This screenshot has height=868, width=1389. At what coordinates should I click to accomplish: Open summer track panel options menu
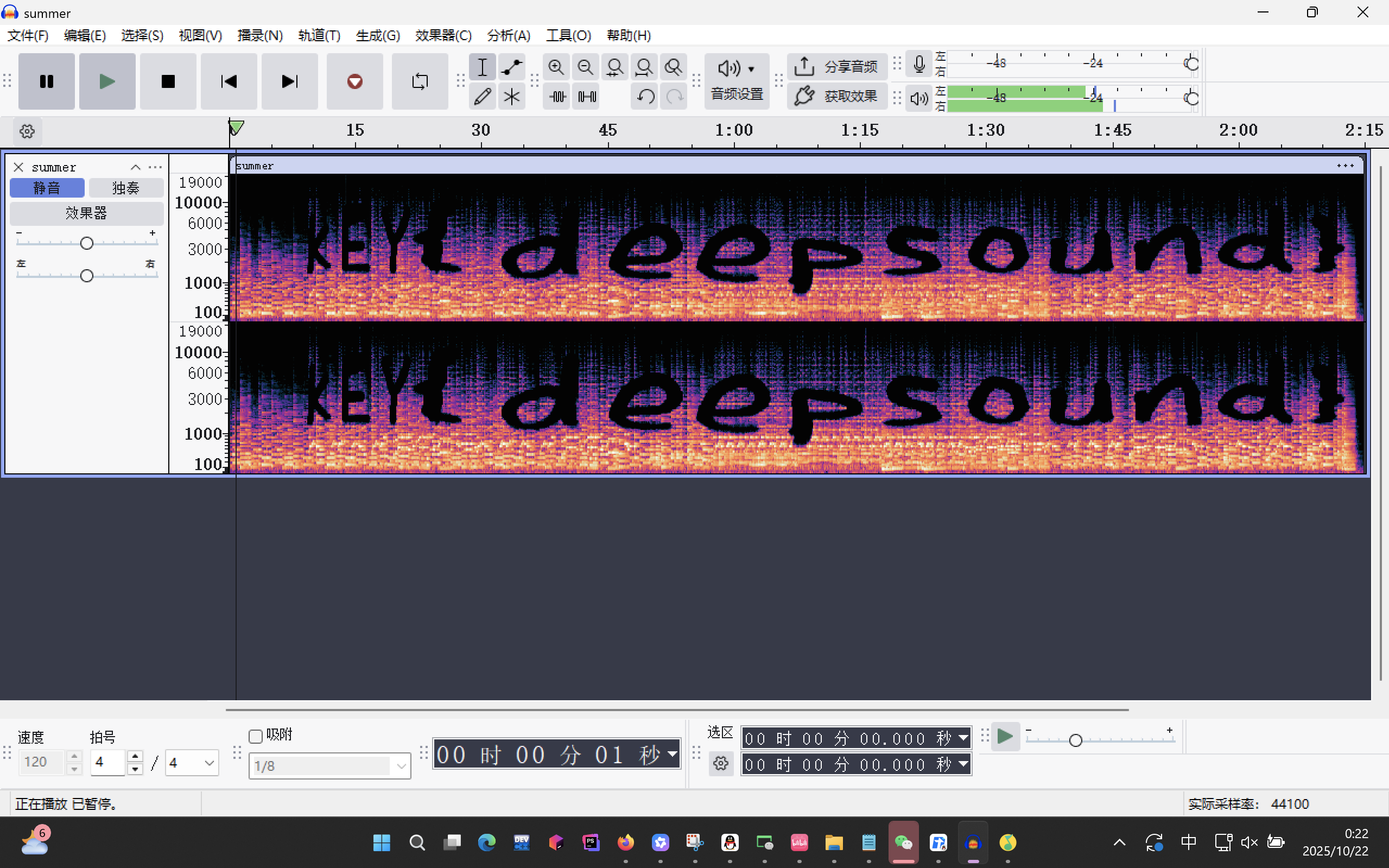point(155,167)
